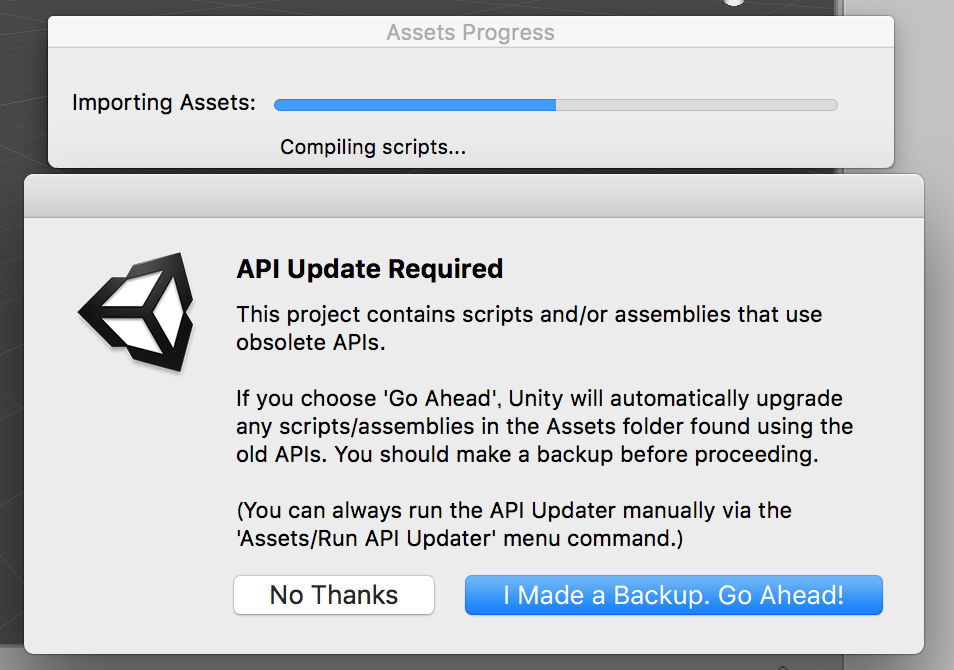Click the sentence mentioning obsolete APIs

click(x=529, y=328)
